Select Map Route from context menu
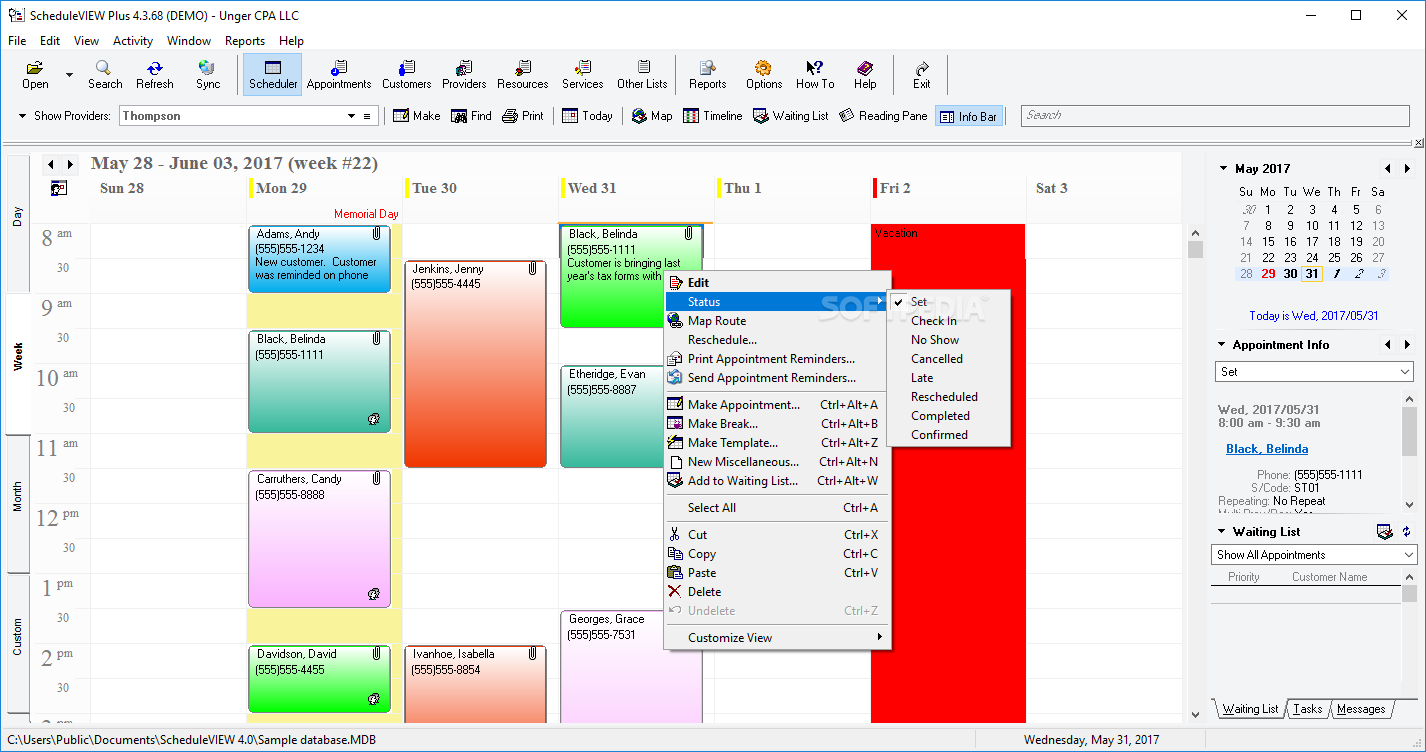This screenshot has height=752, width=1426. click(x=777, y=321)
